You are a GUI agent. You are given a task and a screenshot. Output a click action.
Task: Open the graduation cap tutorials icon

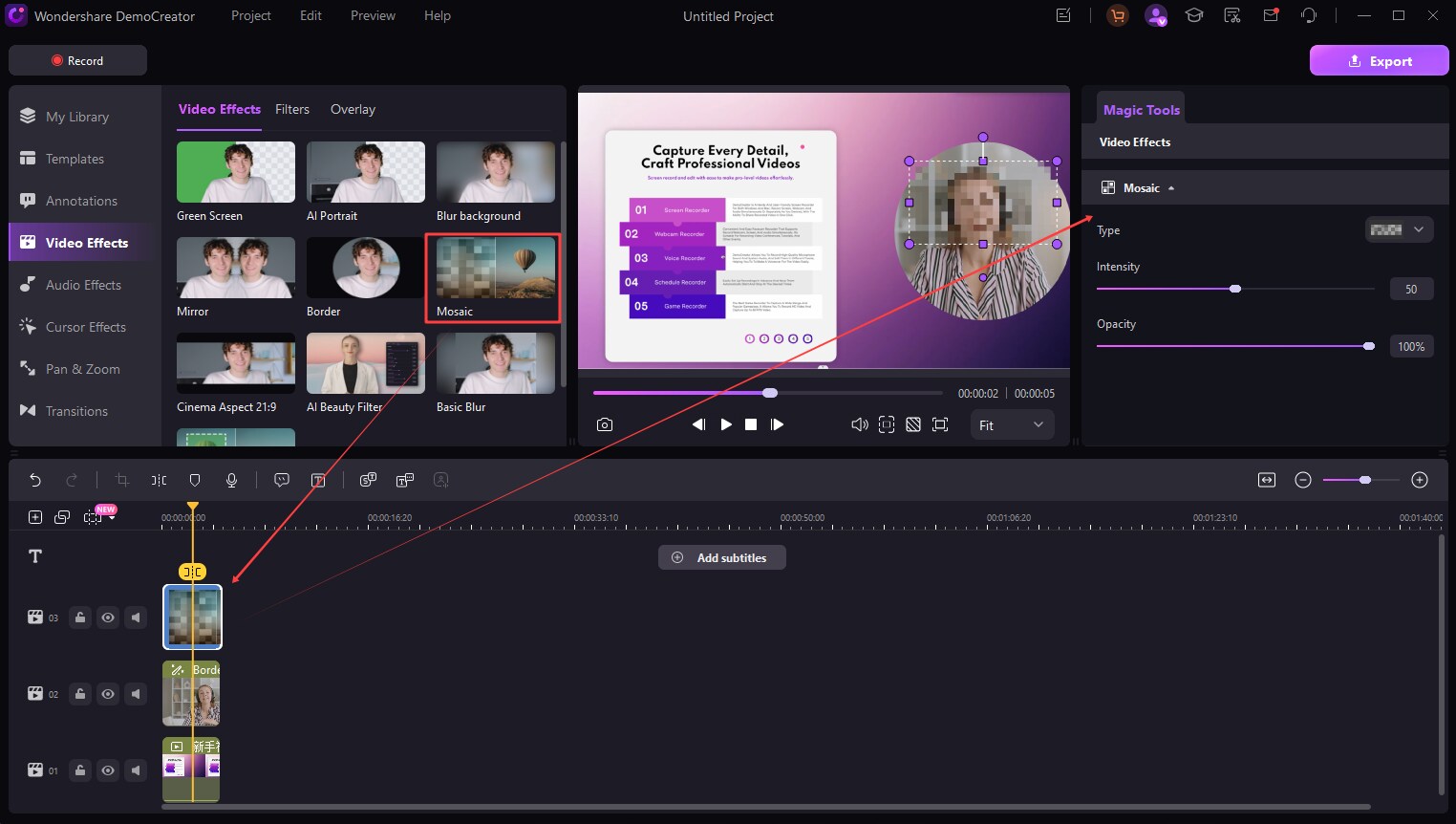tap(1194, 15)
